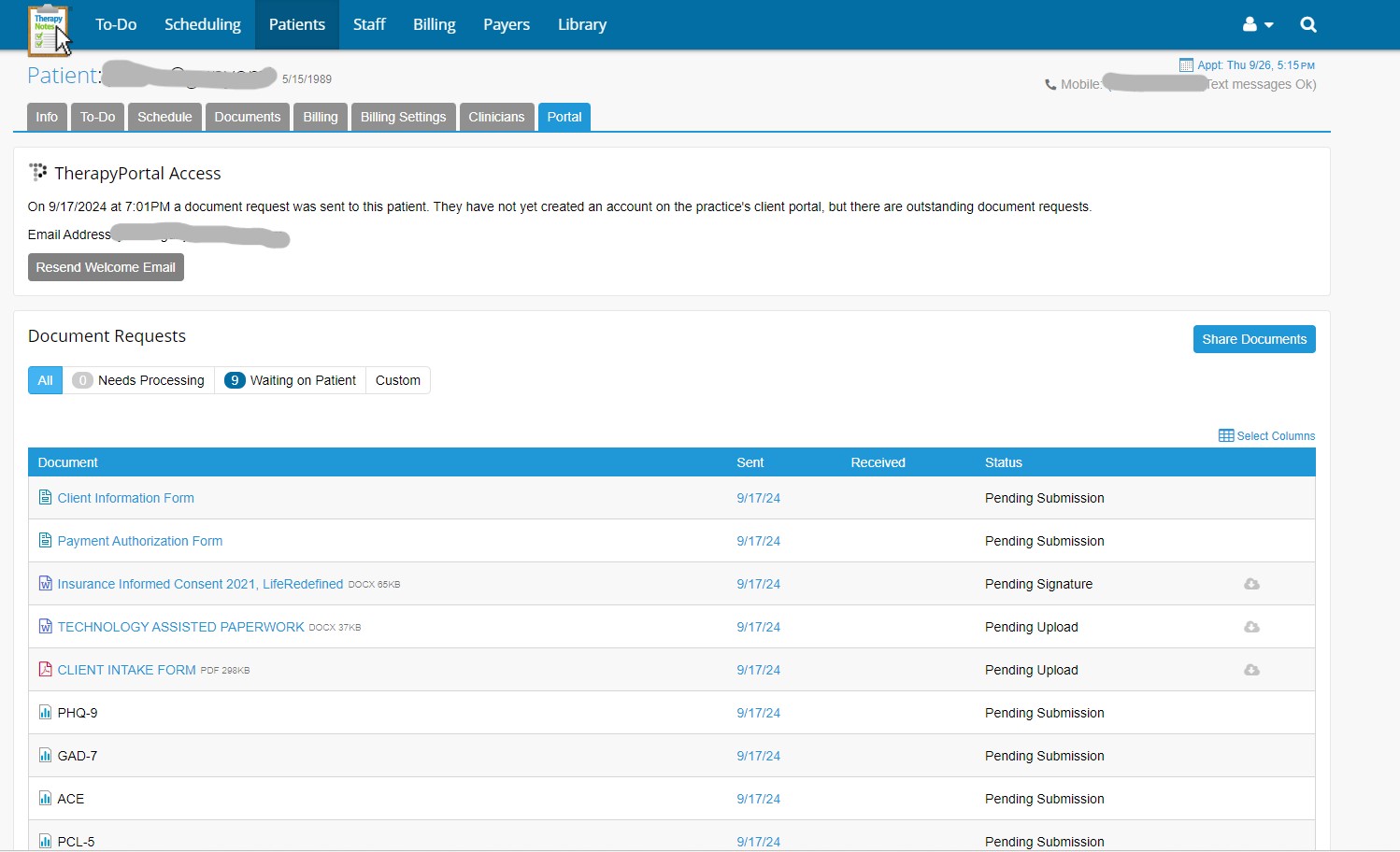
Task: Click the TherapyNotes clipboard logo
Action: tap(48, 30)
